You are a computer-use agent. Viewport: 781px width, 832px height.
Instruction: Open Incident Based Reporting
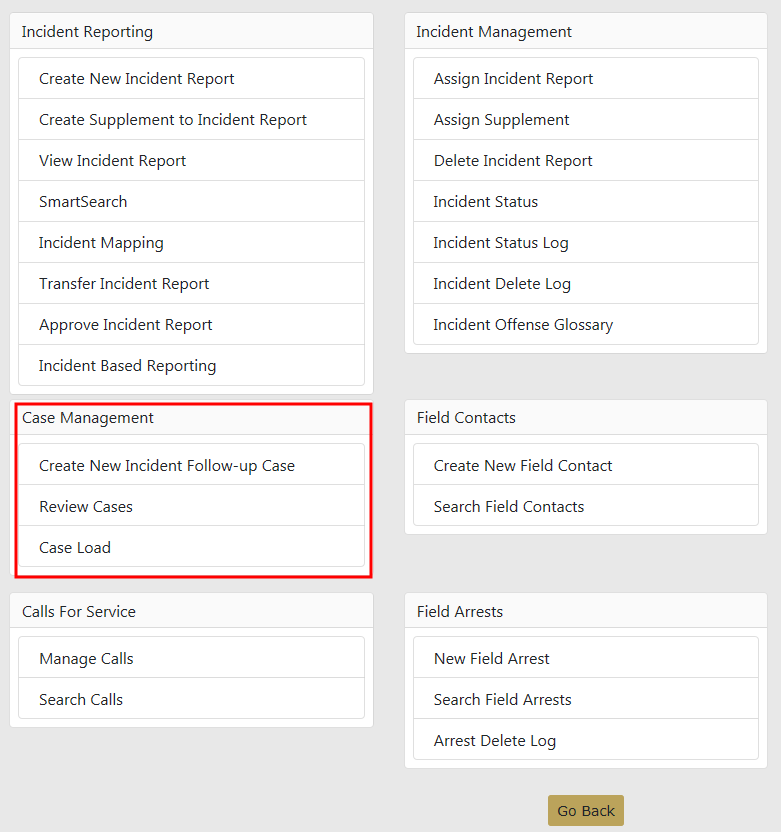[128, 366]
